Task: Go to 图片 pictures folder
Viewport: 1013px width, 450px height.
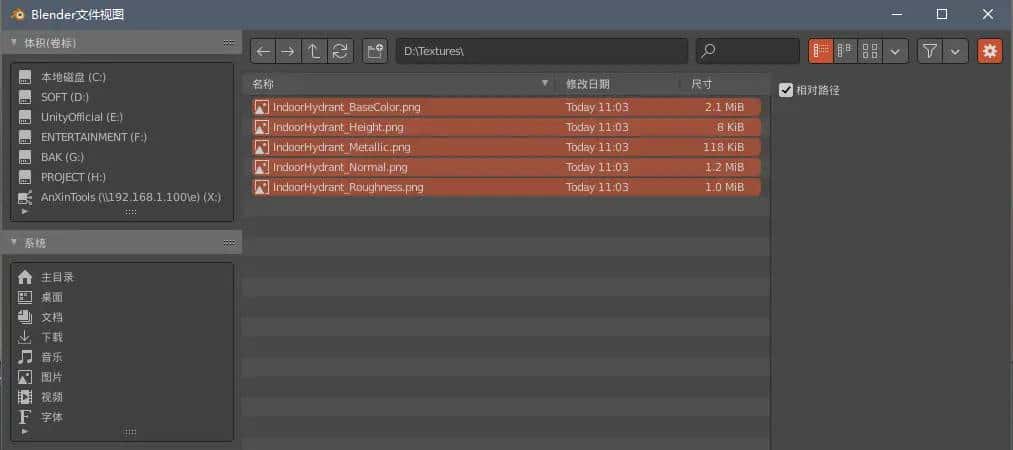Action: point(121,377)
